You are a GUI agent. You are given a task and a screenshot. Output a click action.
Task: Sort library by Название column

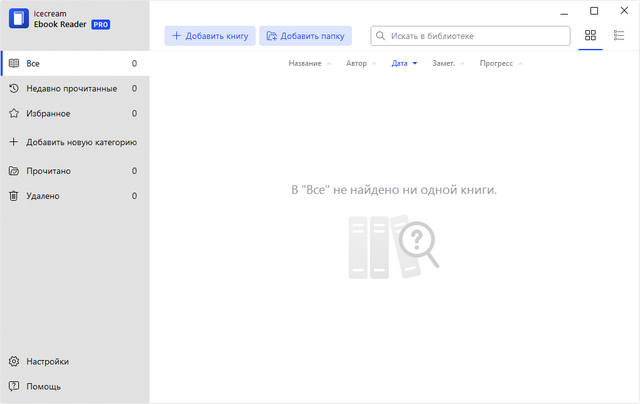305,63
